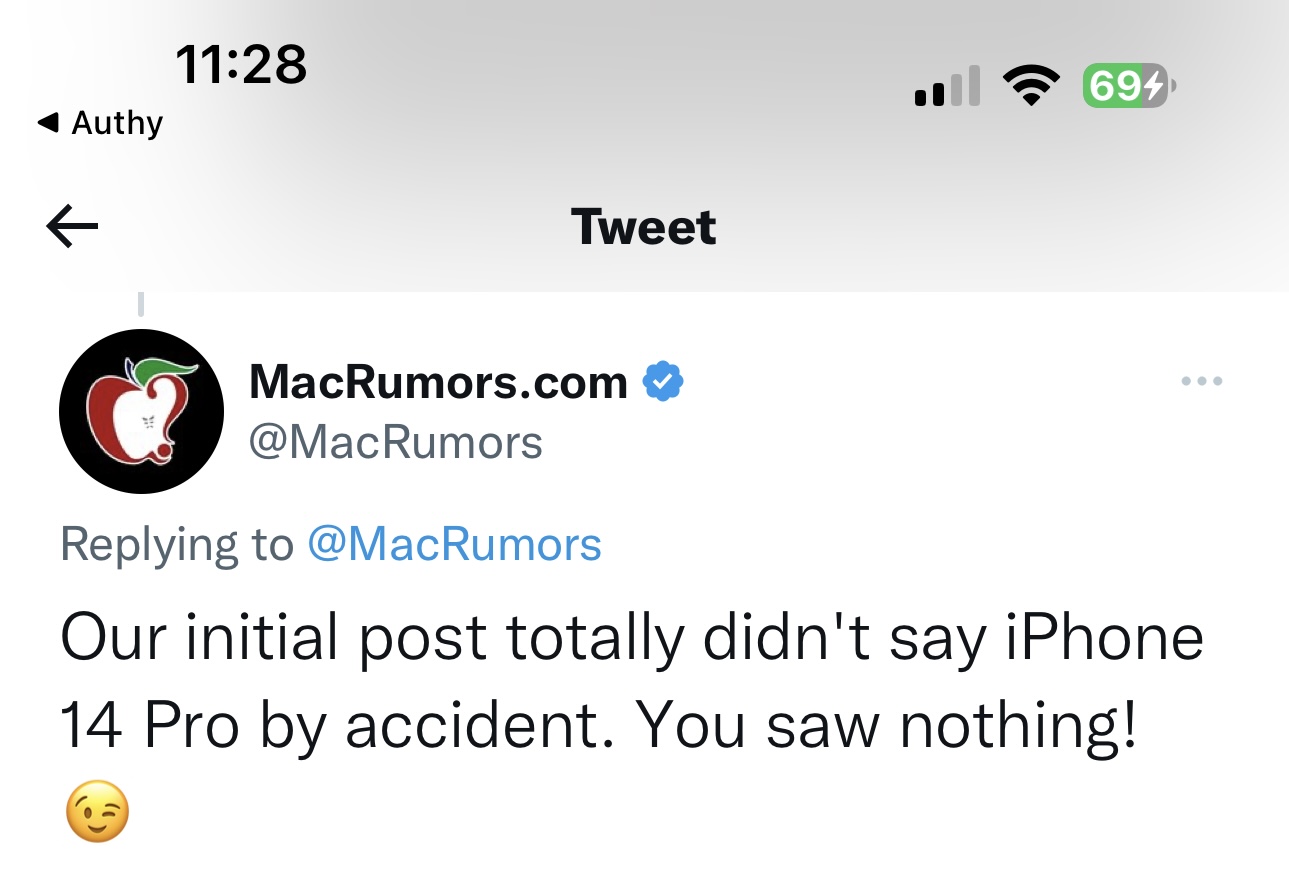Return to Authy via its label
This screenshot has width=1289, height=875.
(x=117, y=123)
